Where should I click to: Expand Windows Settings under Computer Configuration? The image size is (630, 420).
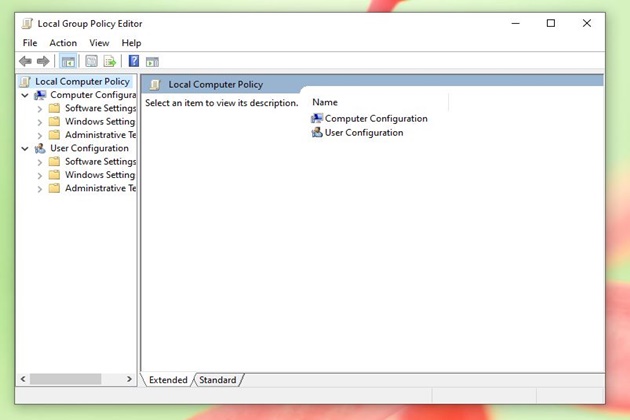tap(39, 122)
